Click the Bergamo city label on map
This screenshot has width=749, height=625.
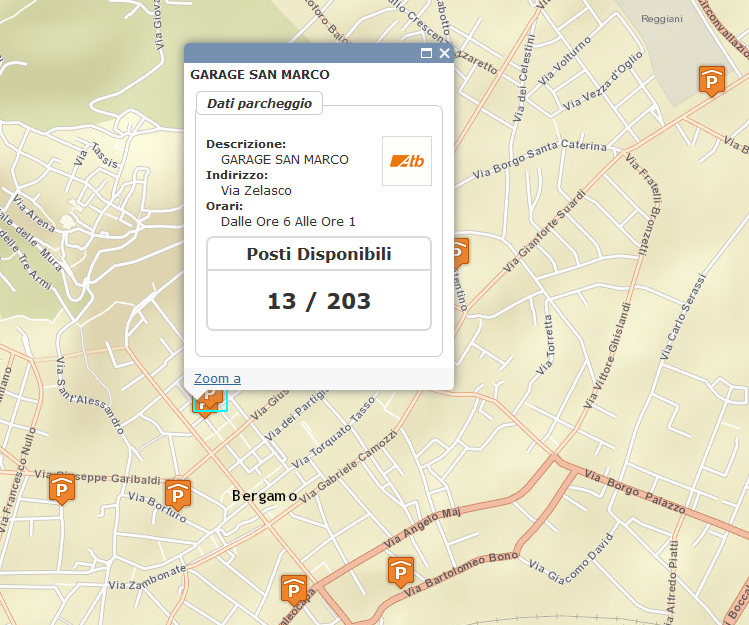[x=264, y=496]
